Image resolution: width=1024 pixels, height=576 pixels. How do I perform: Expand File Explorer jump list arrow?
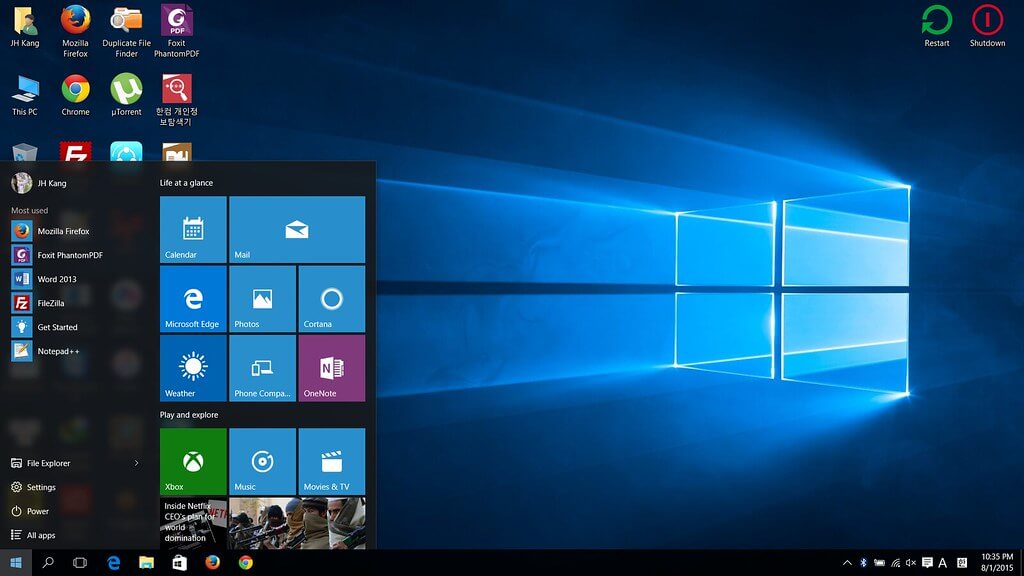[136, 463]
